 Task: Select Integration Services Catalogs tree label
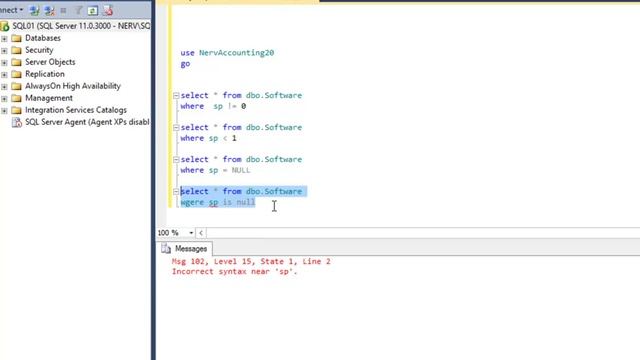(76, 110)
